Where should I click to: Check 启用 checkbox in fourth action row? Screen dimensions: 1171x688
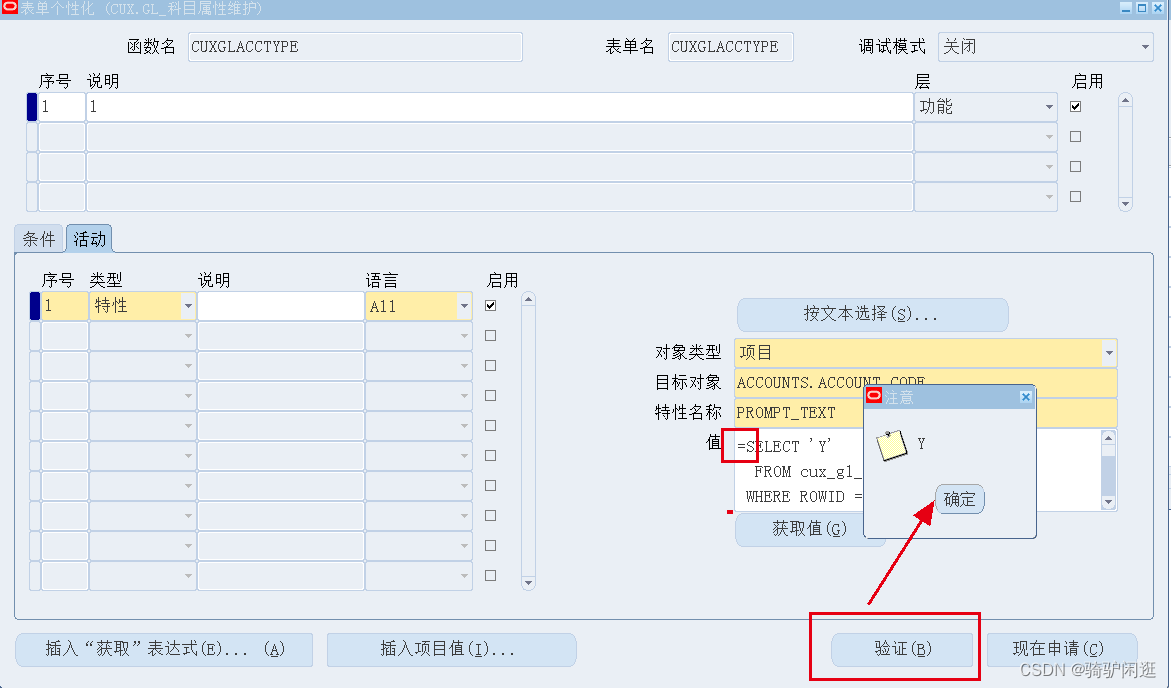(x=491, y=395)
